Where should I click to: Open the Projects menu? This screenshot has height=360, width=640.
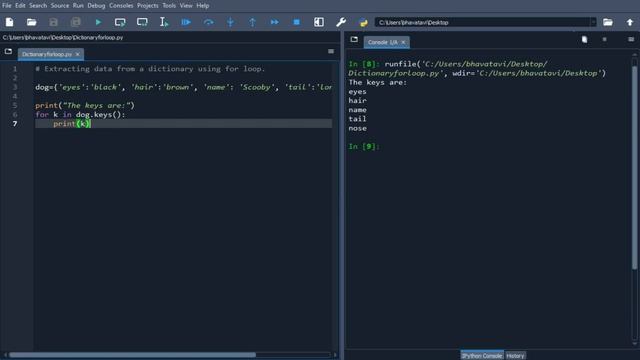click(148, 6)
